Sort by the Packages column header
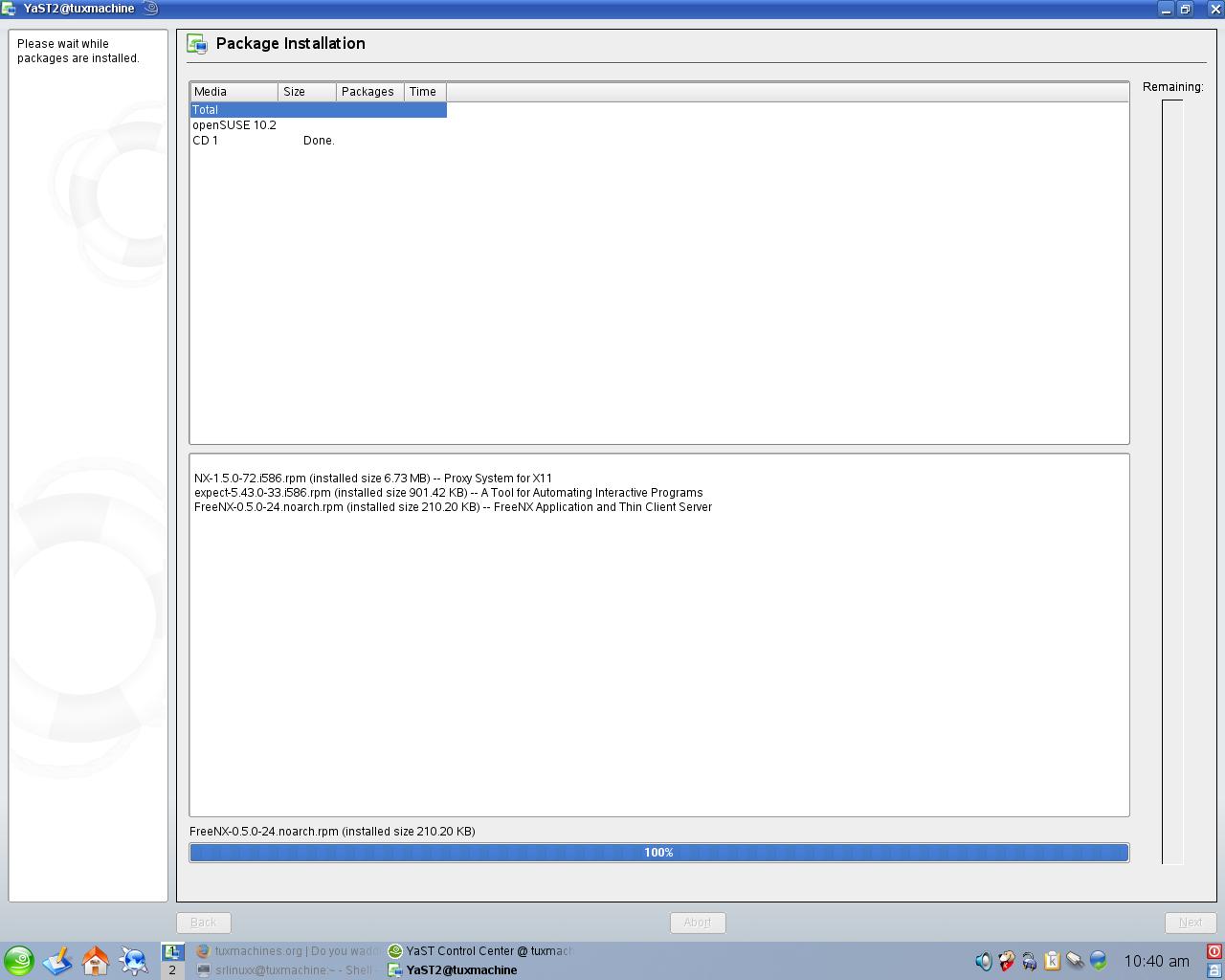The width and height of the screenshot is (1225, 980). click(x=370, y=92)
